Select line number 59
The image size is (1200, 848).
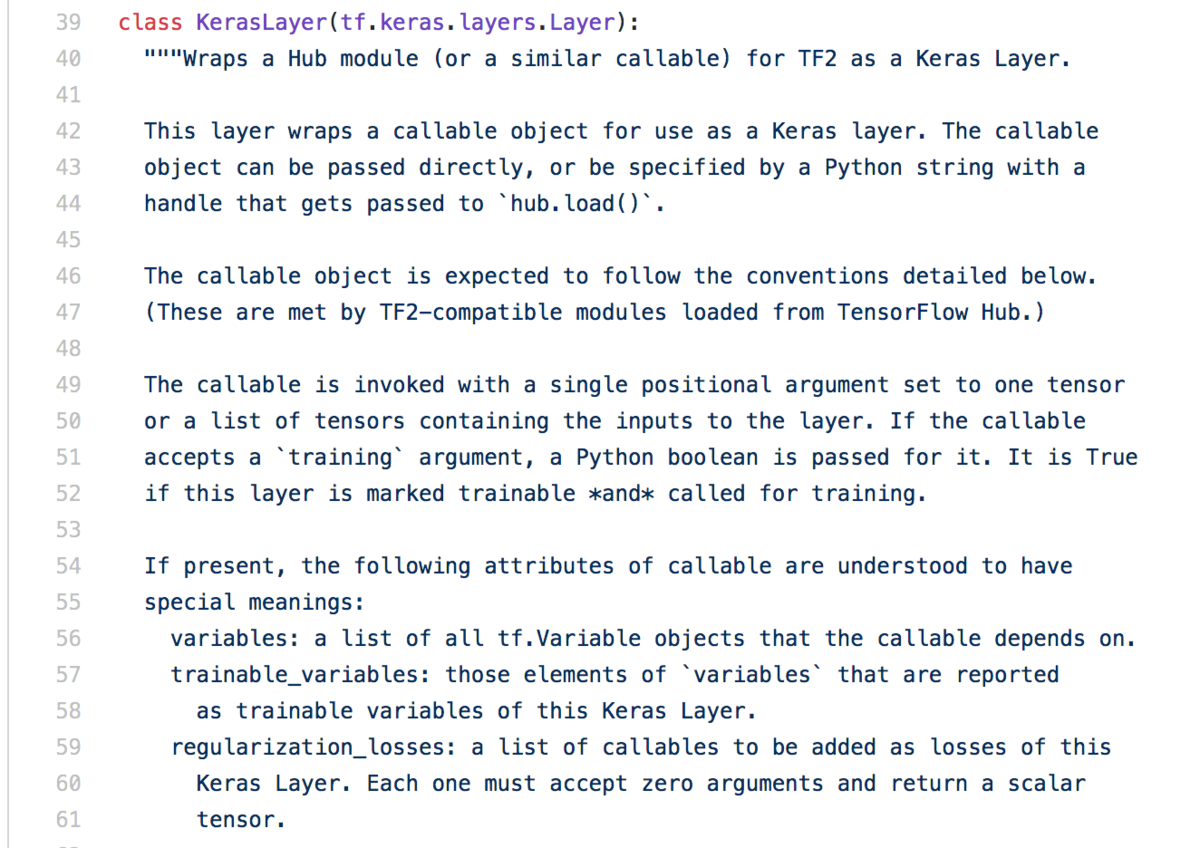[x=68, y=748]
